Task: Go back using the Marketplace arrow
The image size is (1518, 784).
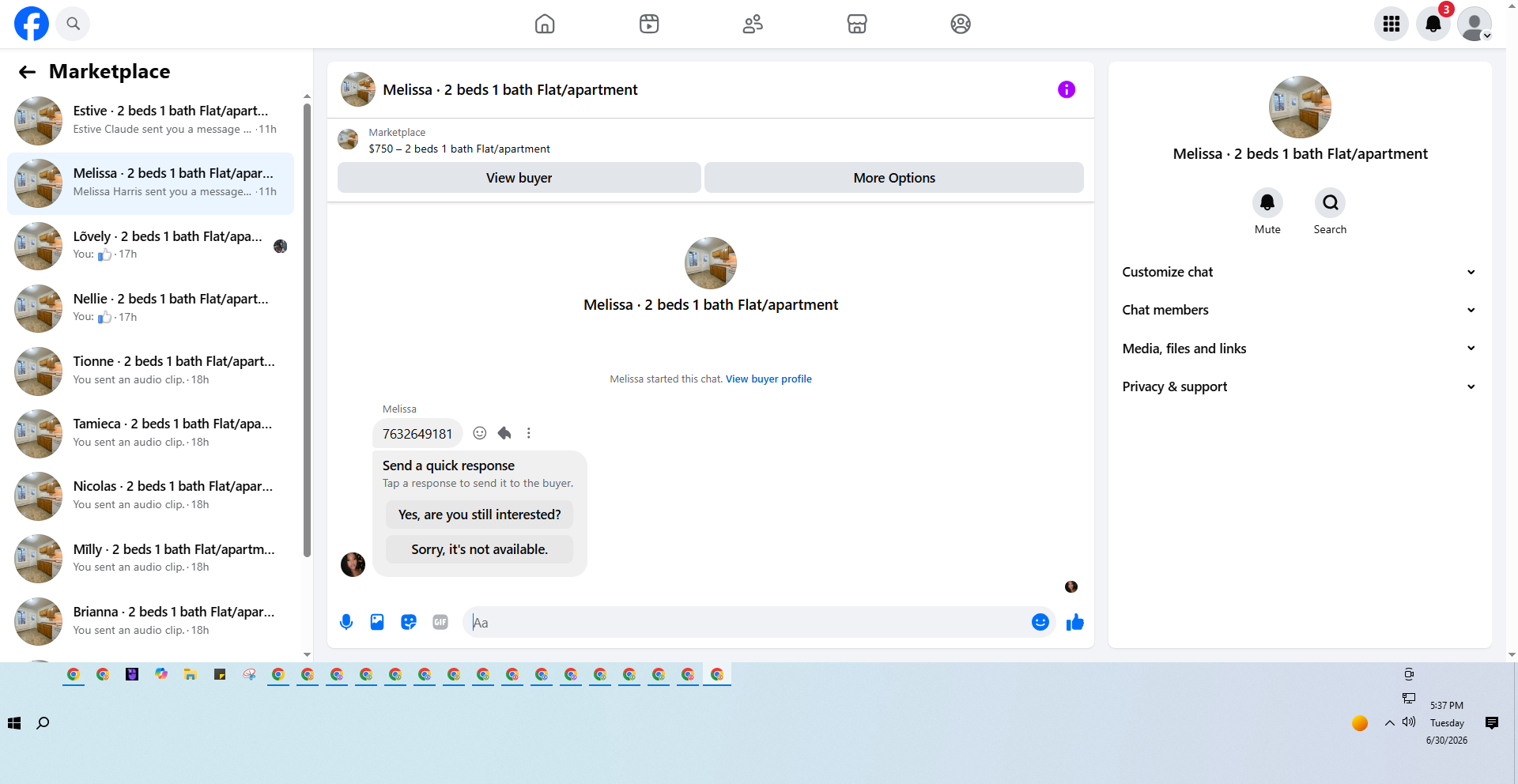Action: (28, 72)
